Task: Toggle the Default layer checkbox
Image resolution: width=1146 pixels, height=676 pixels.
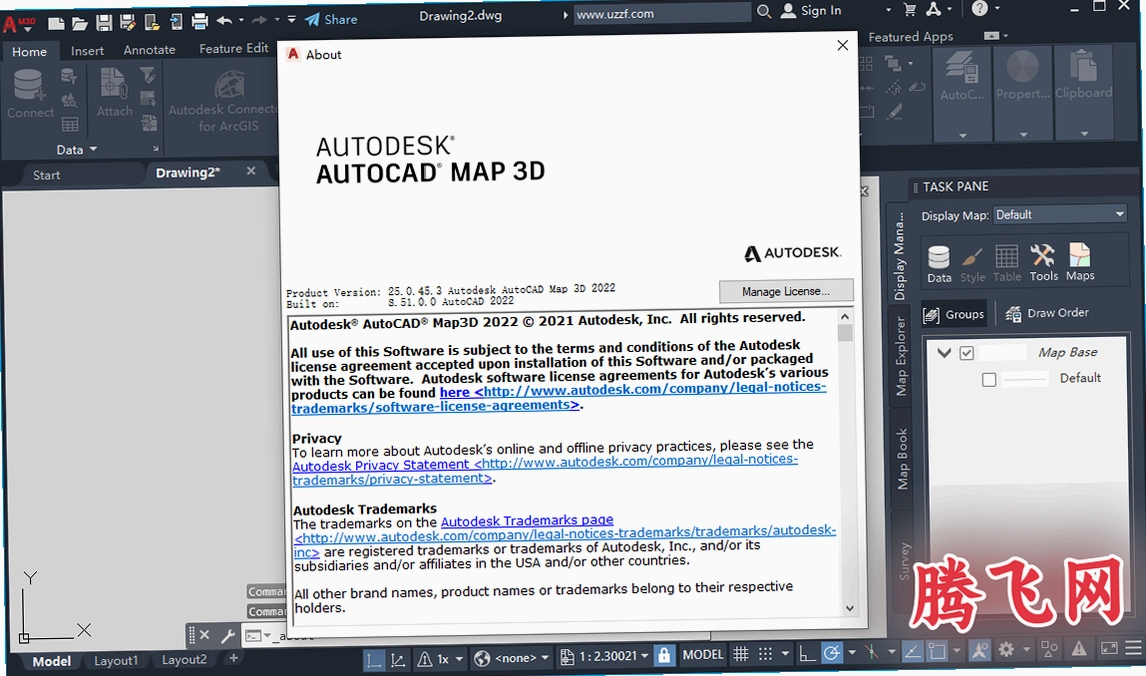Action: (989, 379)
